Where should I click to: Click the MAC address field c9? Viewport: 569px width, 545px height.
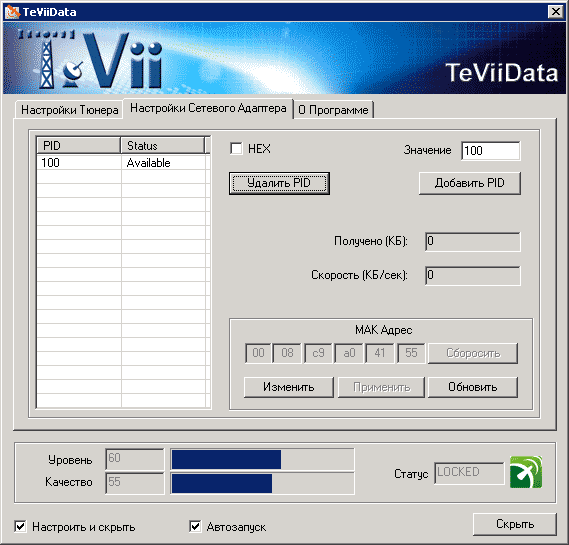[x=318, y=353]
